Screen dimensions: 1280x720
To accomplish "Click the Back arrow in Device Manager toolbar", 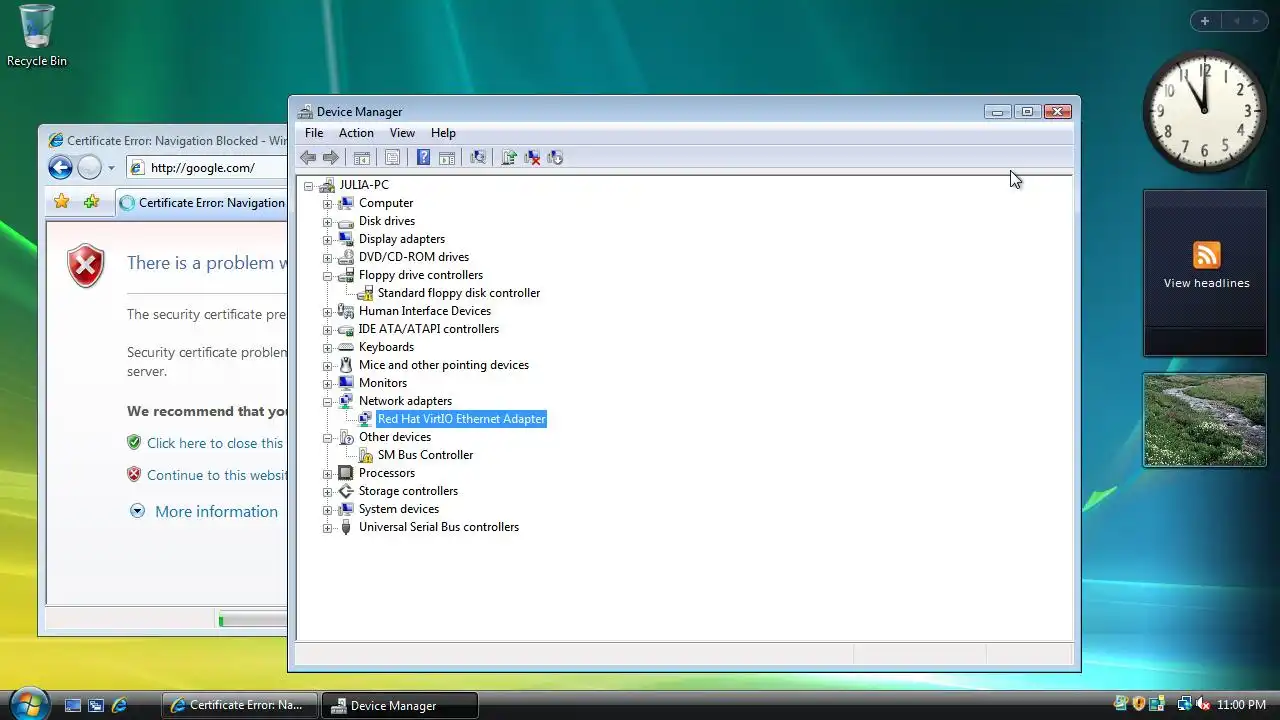I will 308,157.
